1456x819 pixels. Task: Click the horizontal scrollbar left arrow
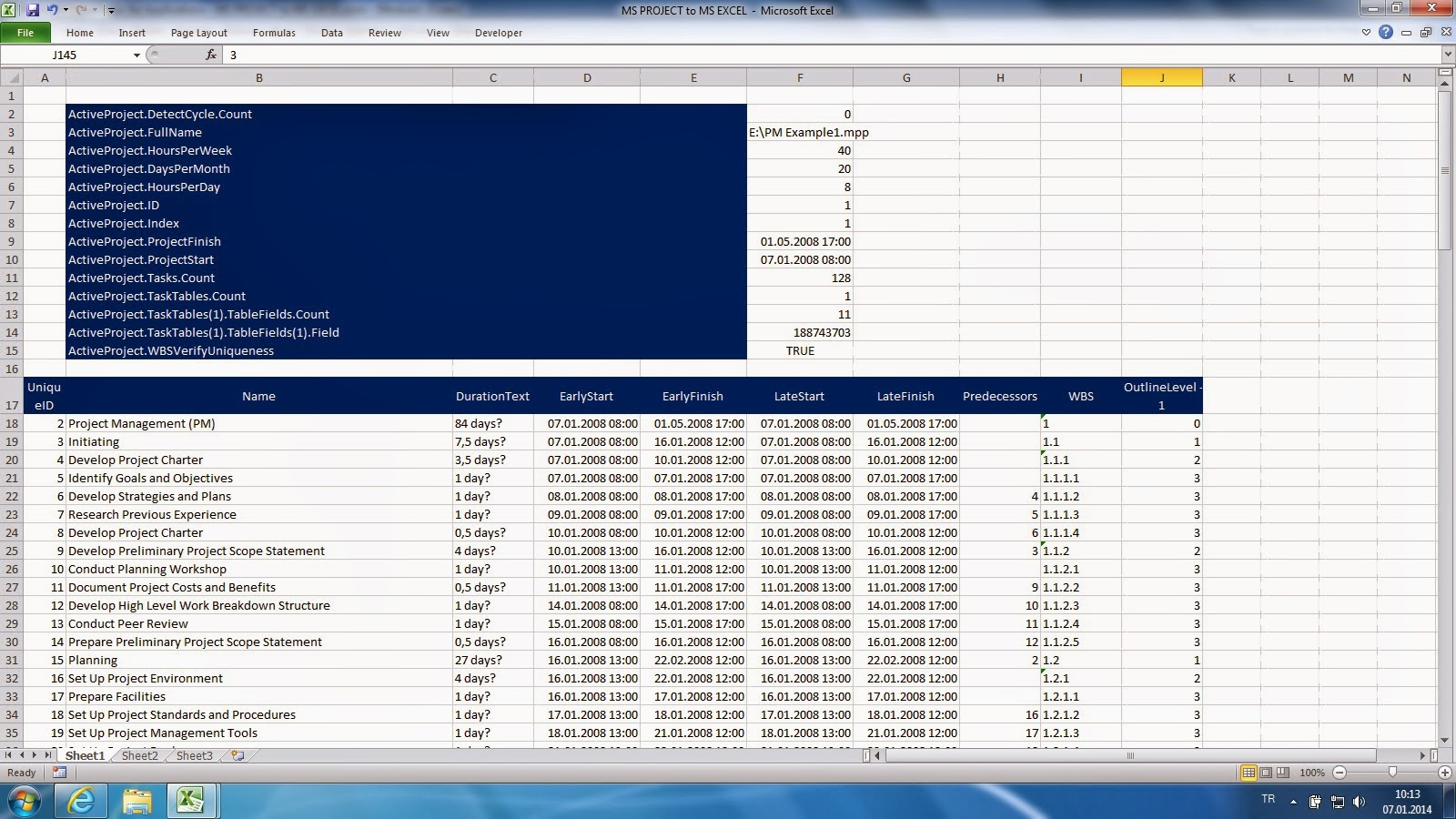coord(878,755)
